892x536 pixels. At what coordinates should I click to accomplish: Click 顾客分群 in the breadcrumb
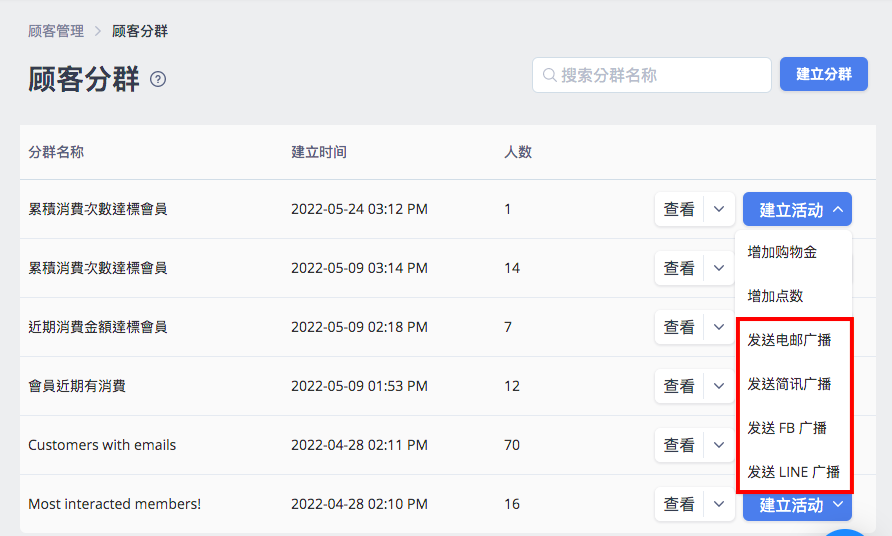(139, 31)
